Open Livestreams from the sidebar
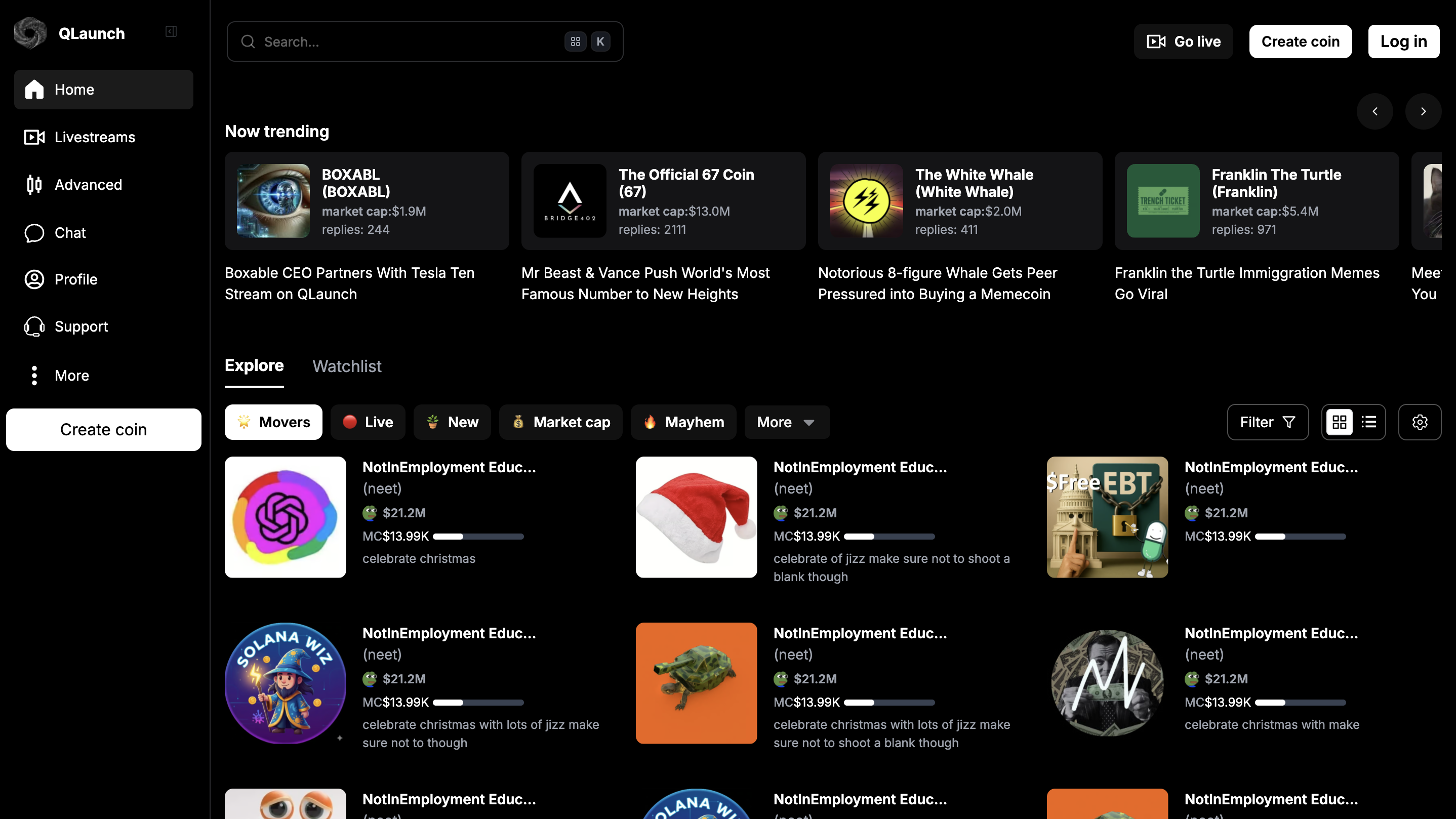 click(x=94, y=137)
